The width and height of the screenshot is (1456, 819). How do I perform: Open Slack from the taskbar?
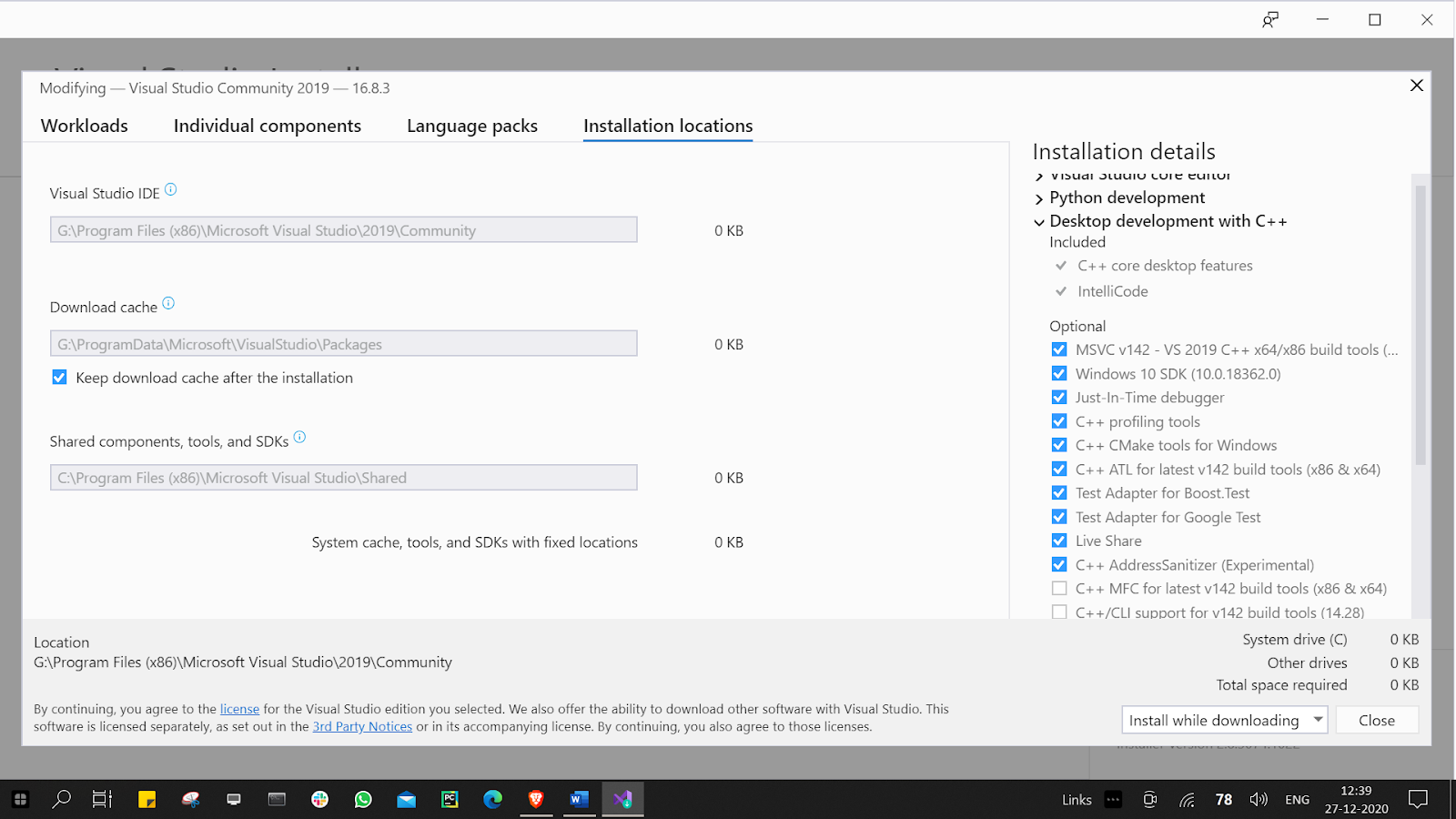click(319, 799)
